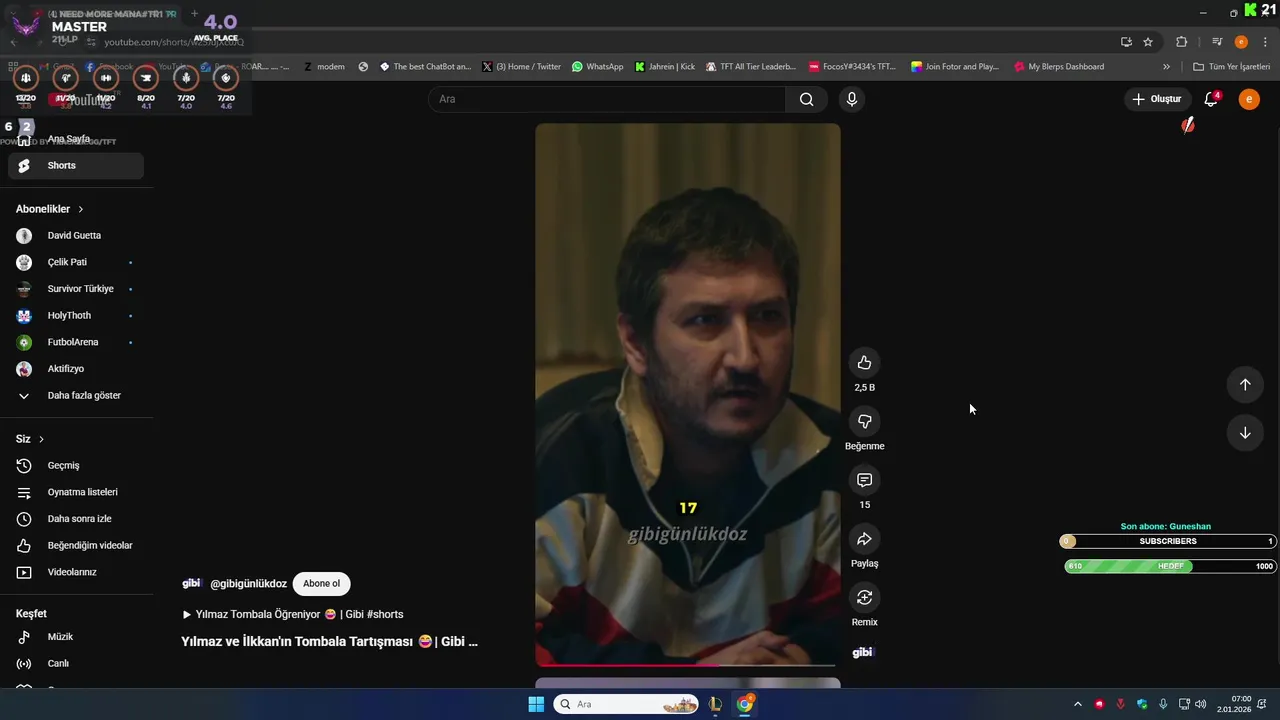Open Chrome extensions puzzle icon

[1182, 42]
